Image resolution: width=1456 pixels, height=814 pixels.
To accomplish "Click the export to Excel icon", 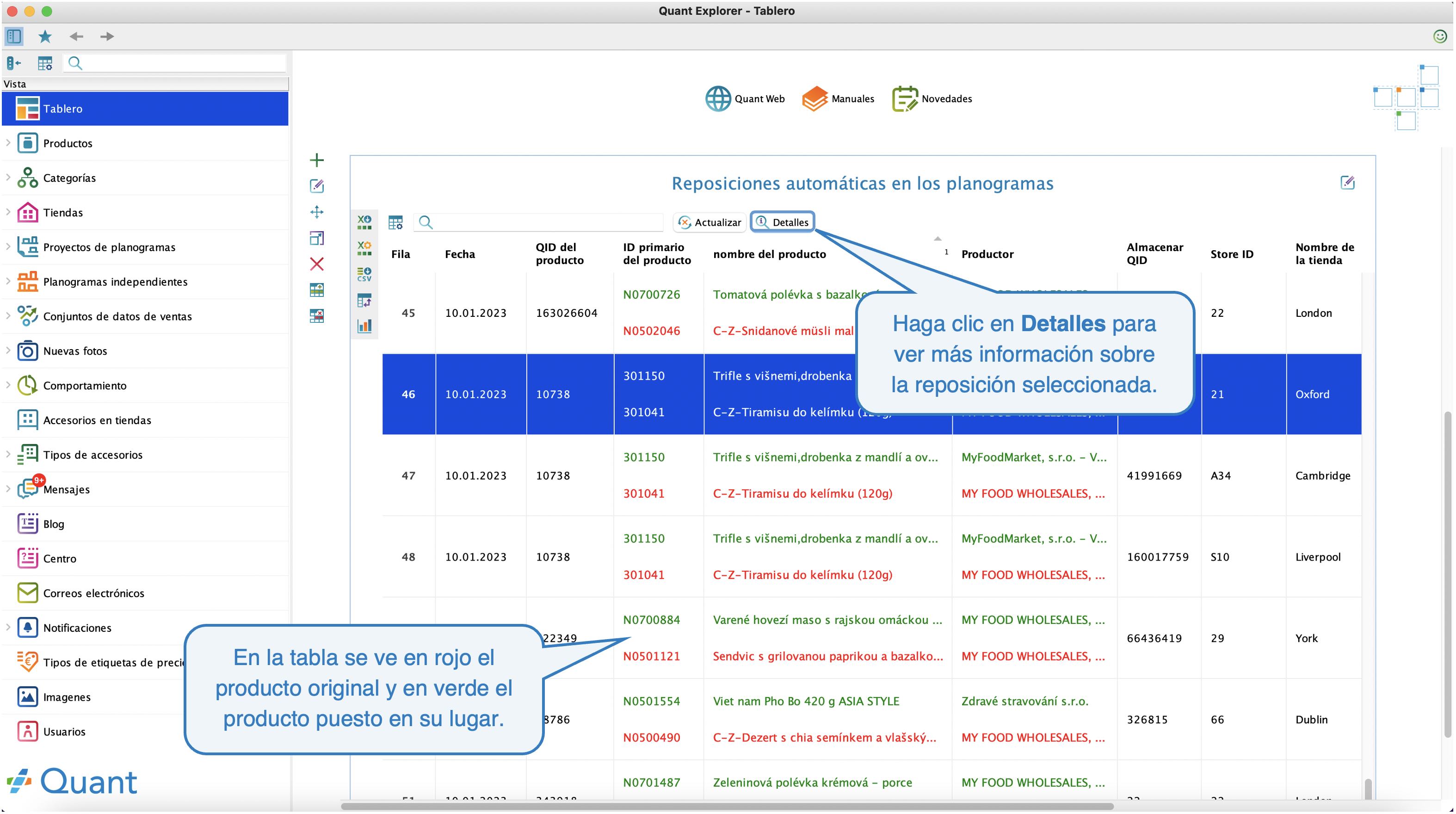I will point(364,222).
